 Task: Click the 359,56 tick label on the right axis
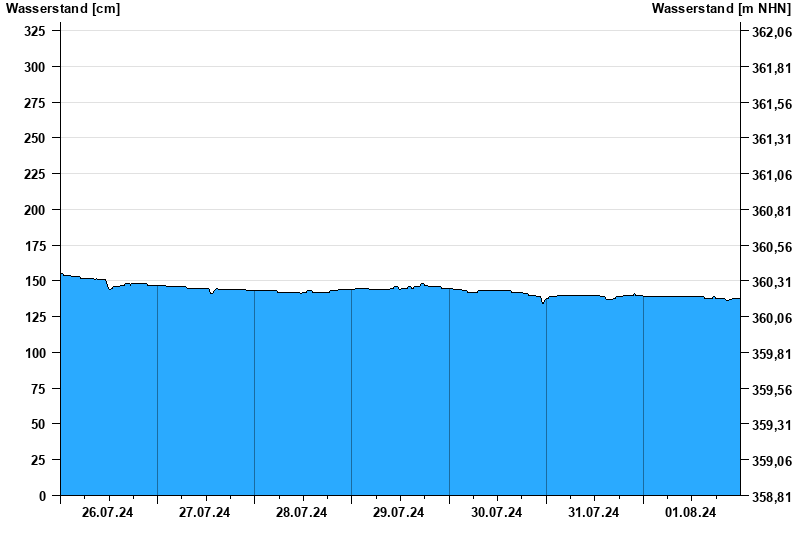pyautogui.click(x=770, y=389)
